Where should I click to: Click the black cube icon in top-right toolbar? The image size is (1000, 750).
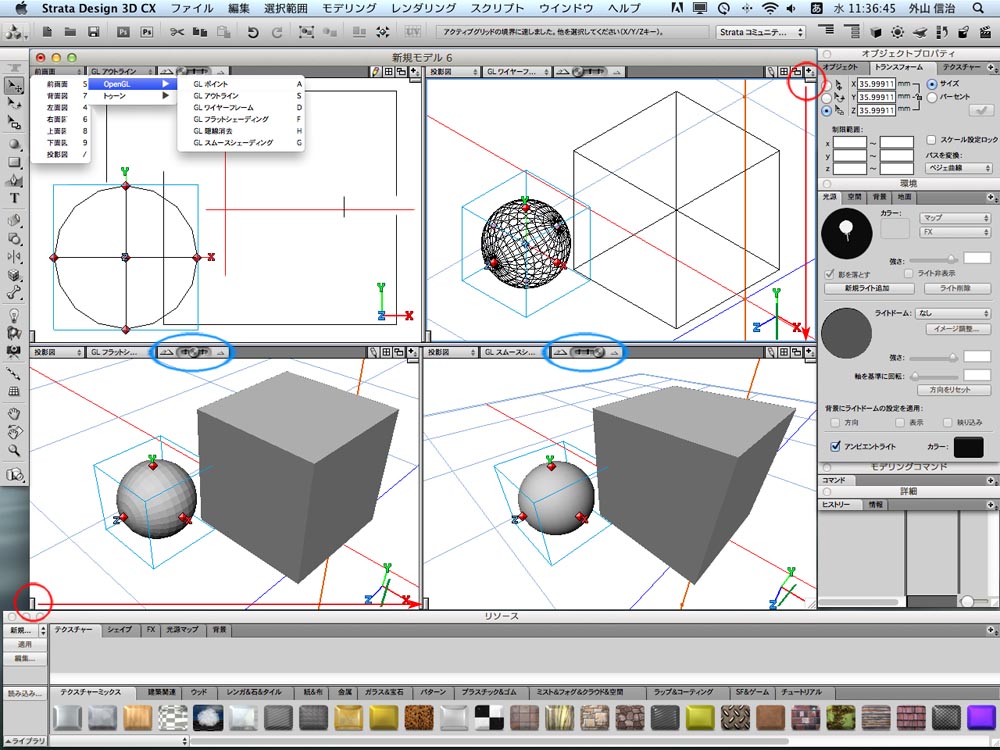[x=876, y=32]
